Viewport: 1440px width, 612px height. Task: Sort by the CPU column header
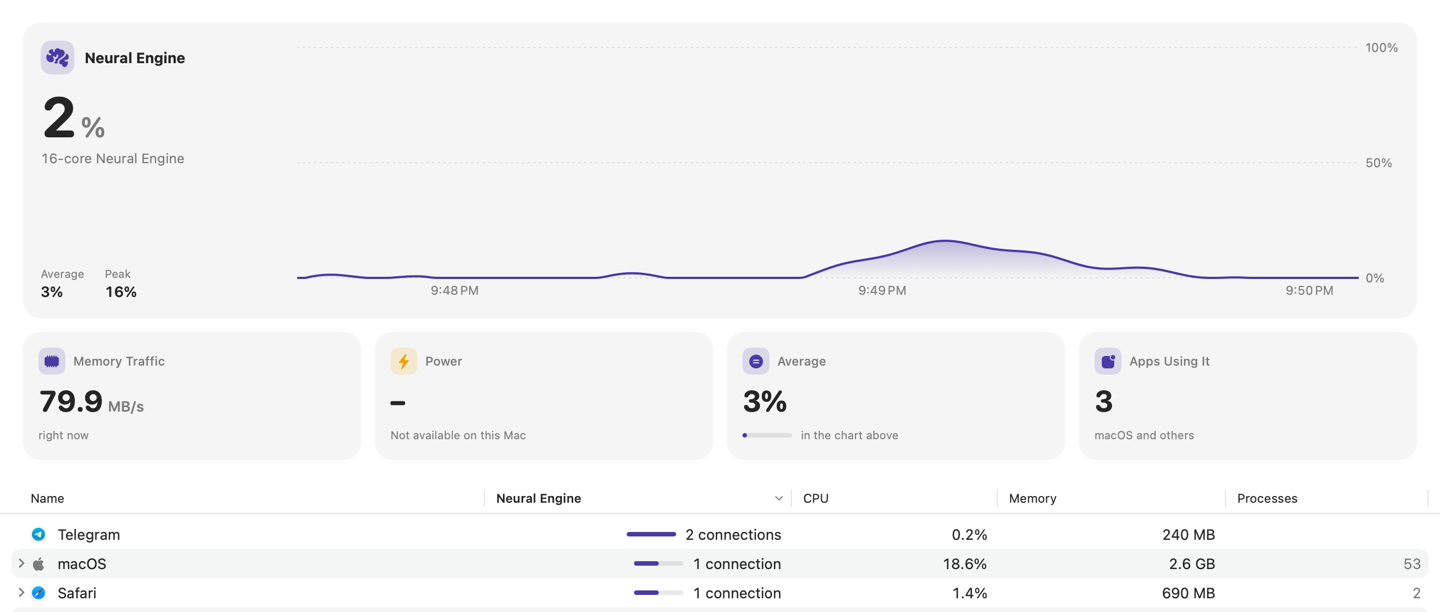tap(816, 498)
